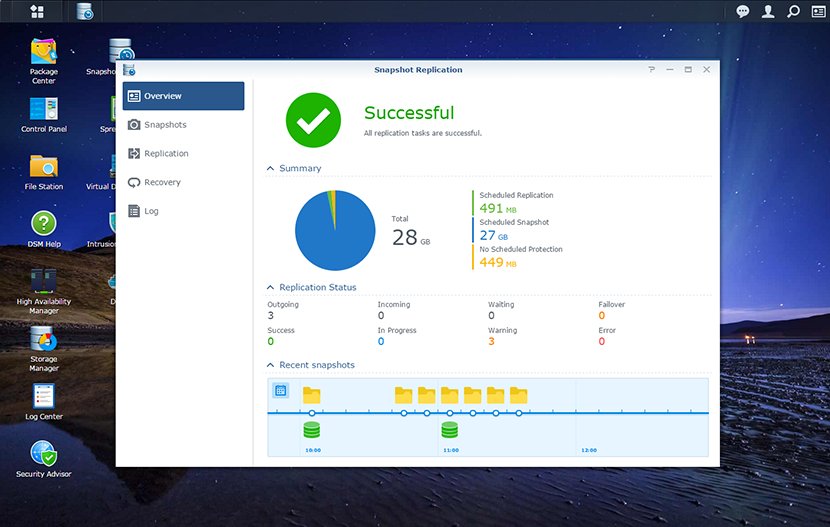Click the green database icon at 11:00
Screen dimensions: 830x527
[449, 430]
